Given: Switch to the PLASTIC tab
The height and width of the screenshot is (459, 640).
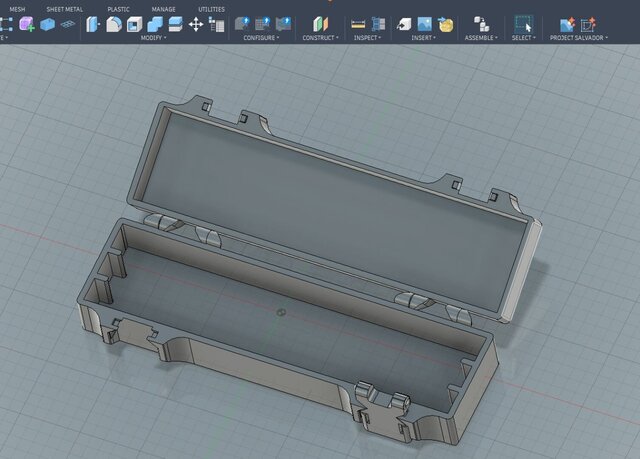Looking at the screenshot, I should (x=118, y=9).
